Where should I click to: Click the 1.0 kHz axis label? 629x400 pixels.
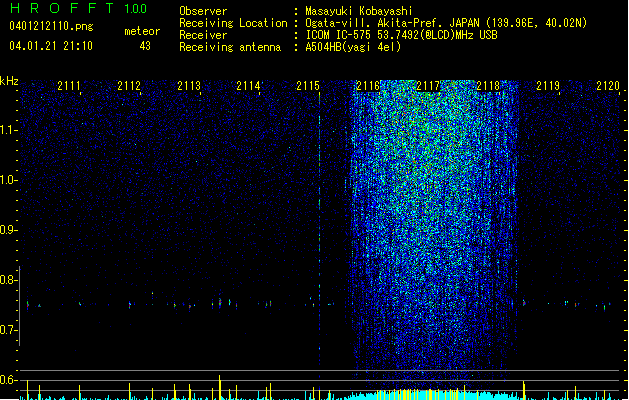pos(9,180)
